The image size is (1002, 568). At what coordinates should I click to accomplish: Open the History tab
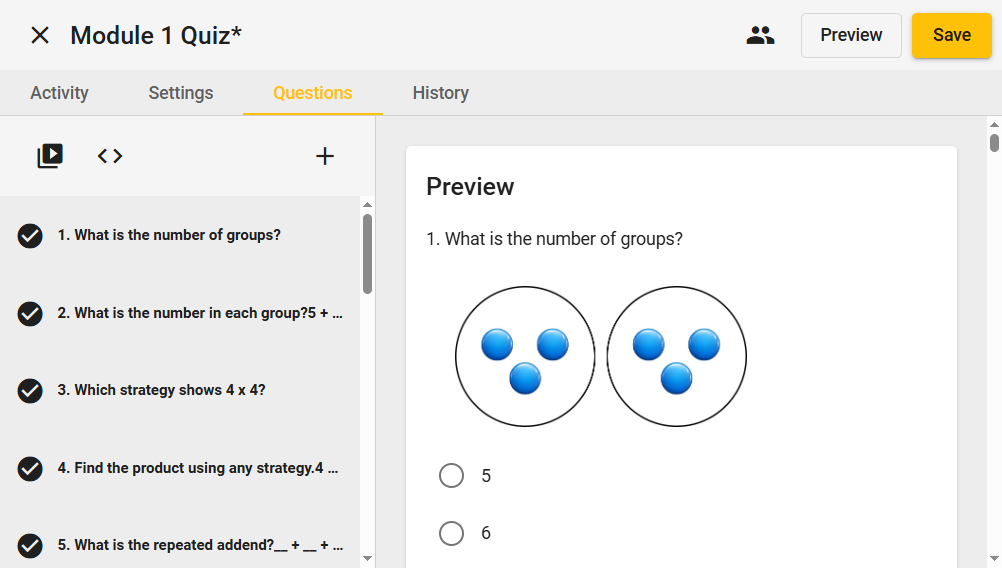441,93
